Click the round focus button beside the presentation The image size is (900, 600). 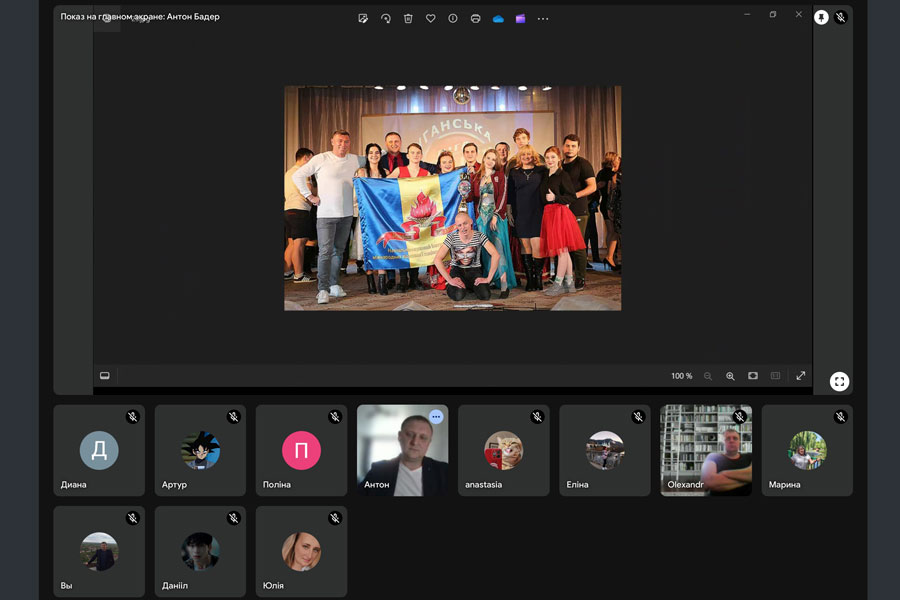tap(839, 381)
